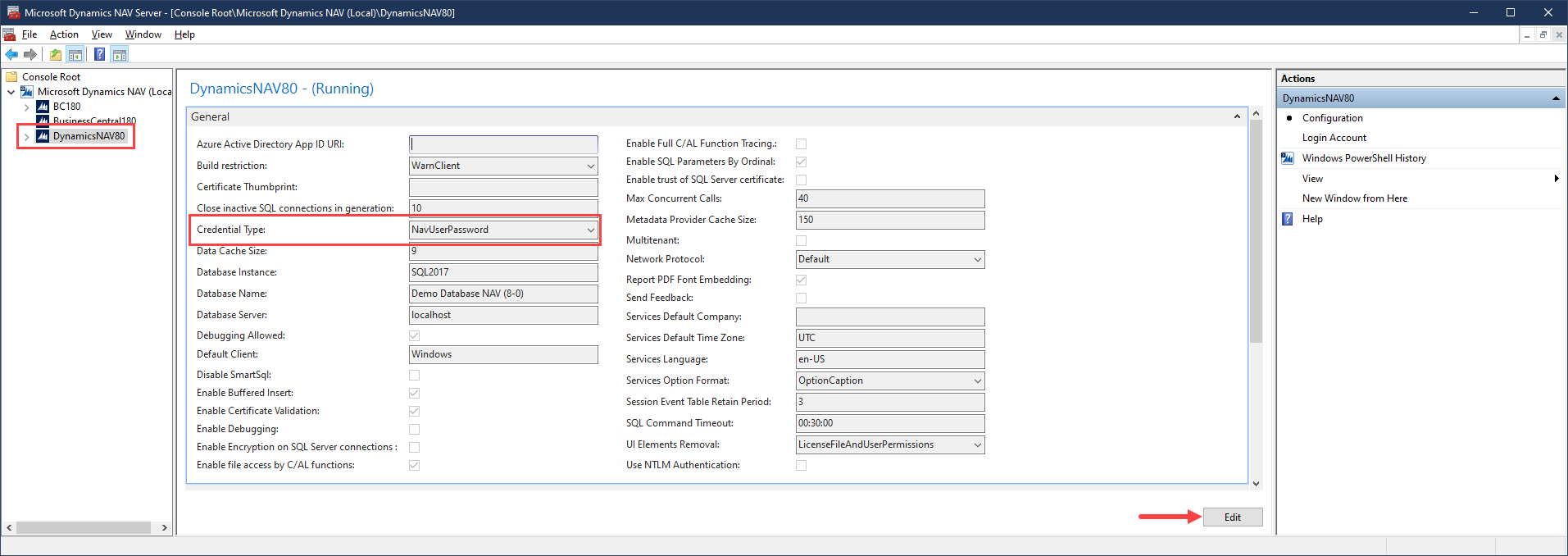Viewport: 1568px width, 556px height.
Task: Select the Console Root folder icon
Action: pyautogui.click(x=11, y=77)
